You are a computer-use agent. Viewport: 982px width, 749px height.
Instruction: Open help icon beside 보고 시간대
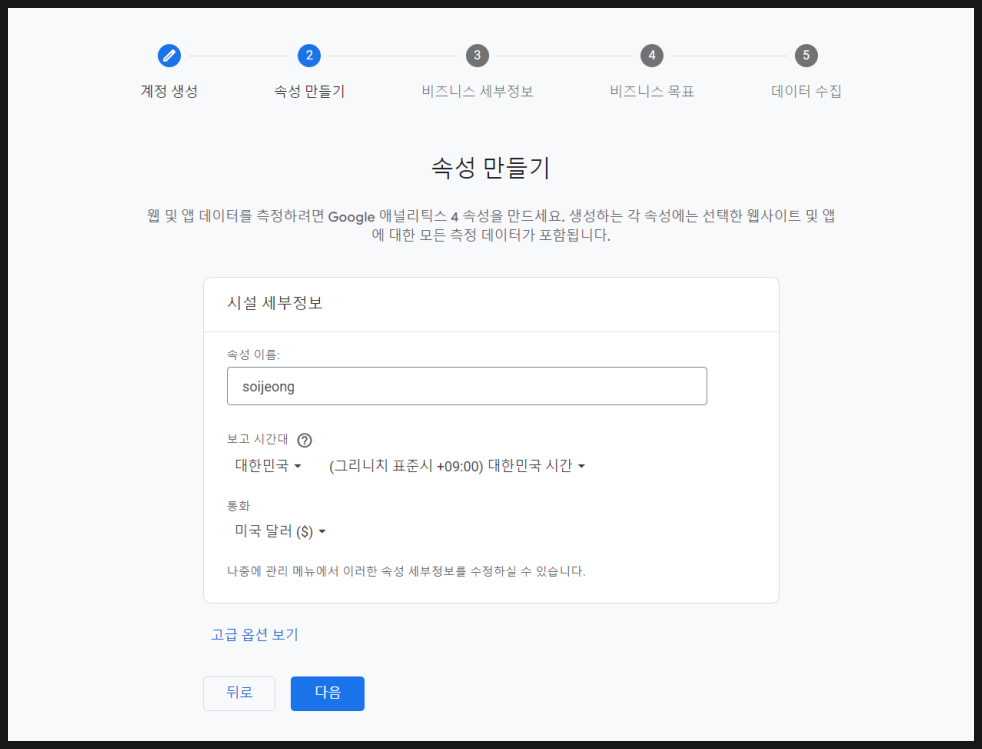(305, 440)
